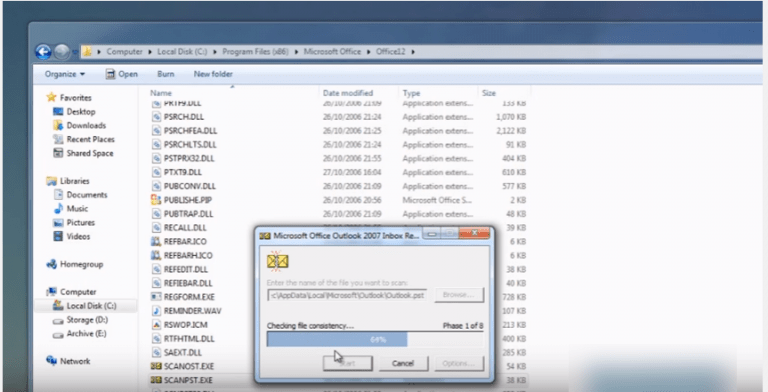Image resolution: width=768 pixels, height=392 pixels.
Task: Open the Organize dropdown menu
Action: [65, 74]
